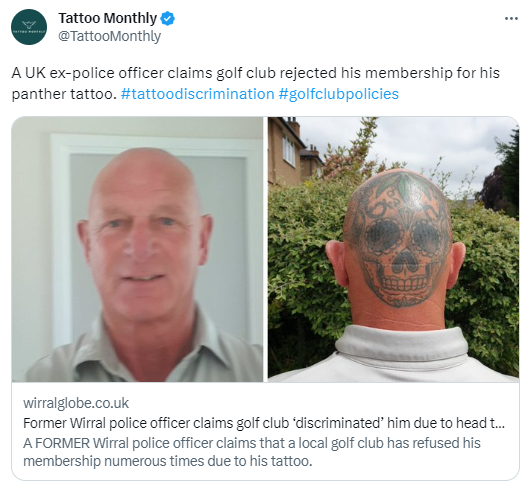Open the #tattoodiscrimination hashtag
This screenshot has height=487, width=532.
pyautogui.click(x=197, y=94)
